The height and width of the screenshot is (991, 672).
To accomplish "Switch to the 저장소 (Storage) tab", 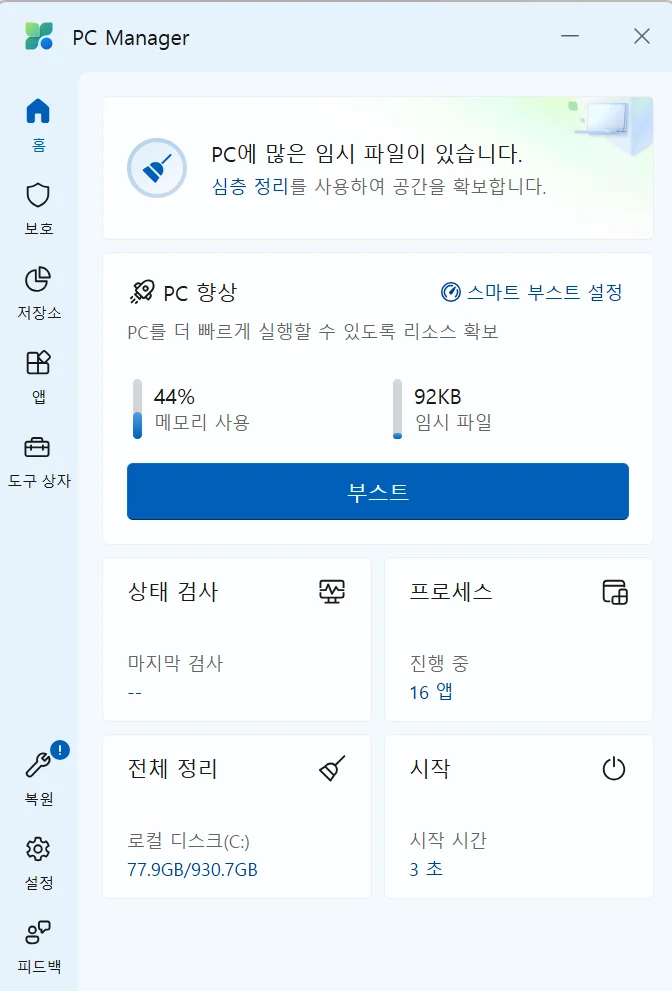I will (x=38, y=280).
